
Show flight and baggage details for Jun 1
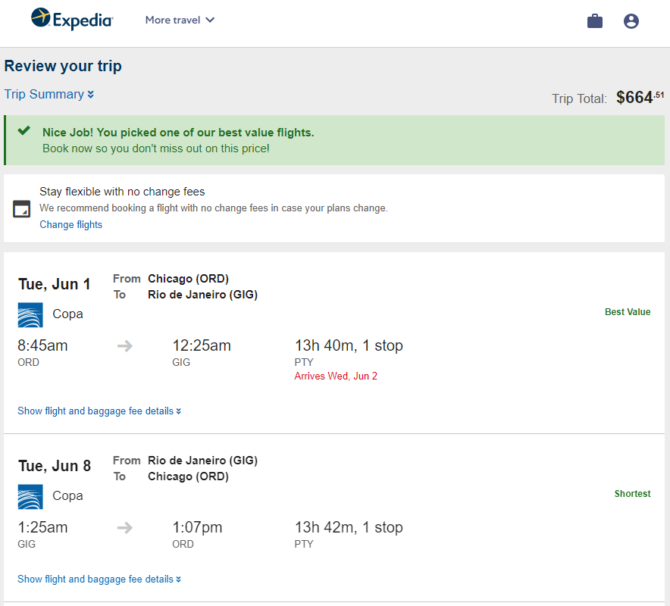[x=99, y=411]
